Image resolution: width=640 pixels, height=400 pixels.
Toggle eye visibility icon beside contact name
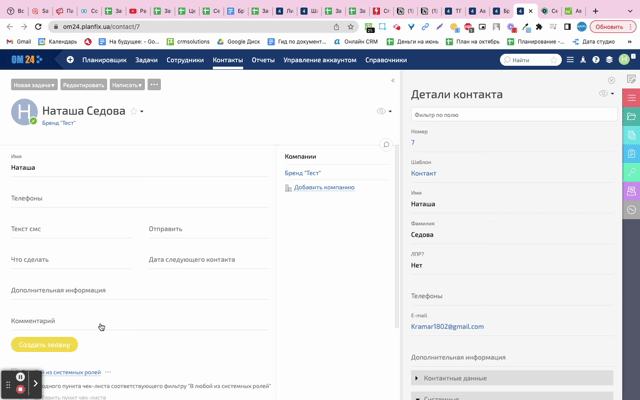(x=381, y=112)
